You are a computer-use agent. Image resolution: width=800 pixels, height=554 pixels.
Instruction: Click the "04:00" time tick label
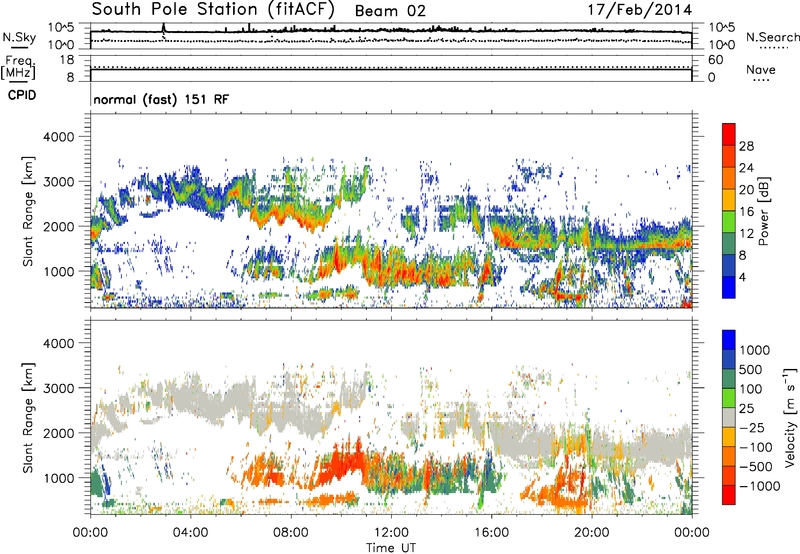click(190, 533)
